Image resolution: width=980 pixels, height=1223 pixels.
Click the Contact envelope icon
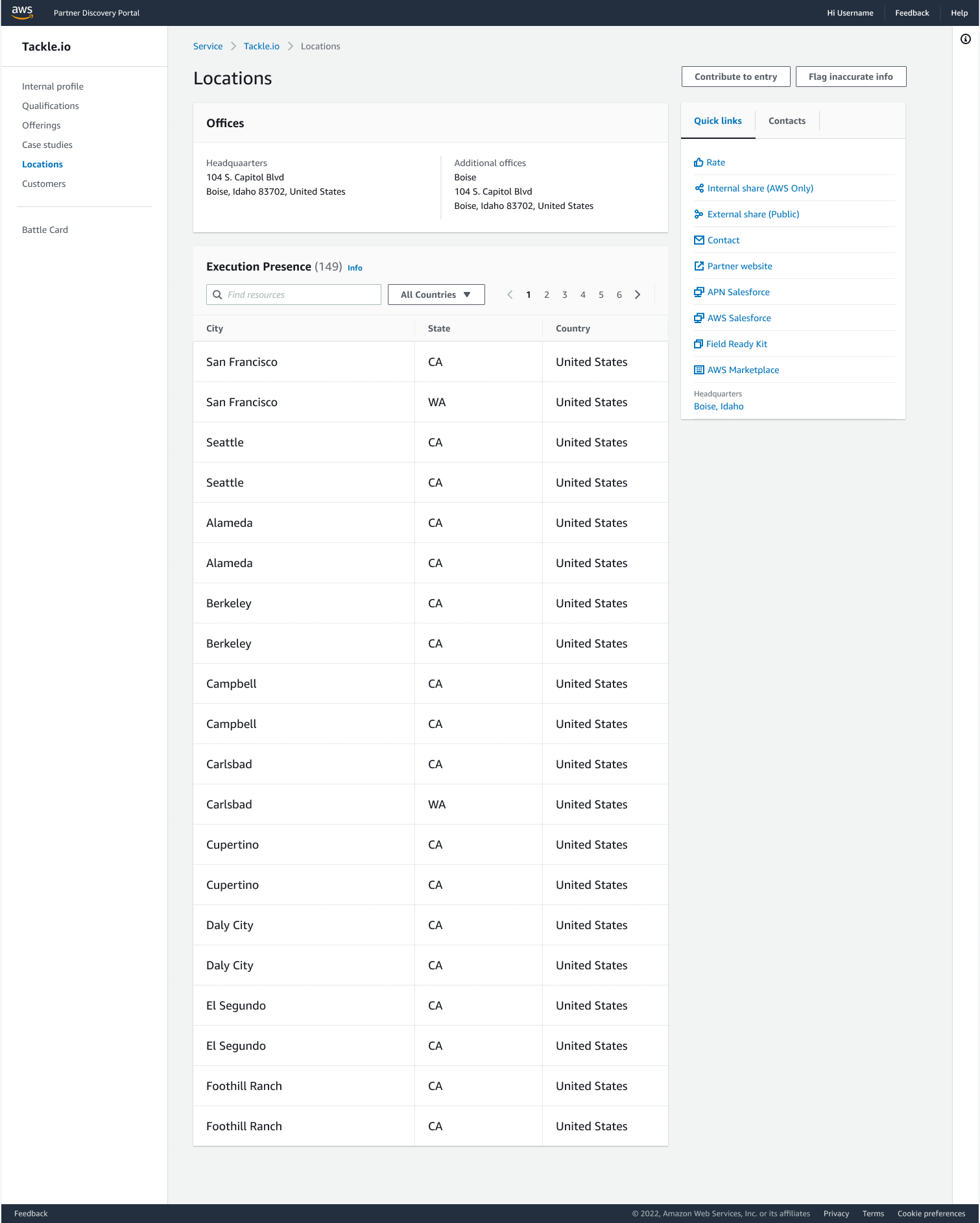coord(699,240)
